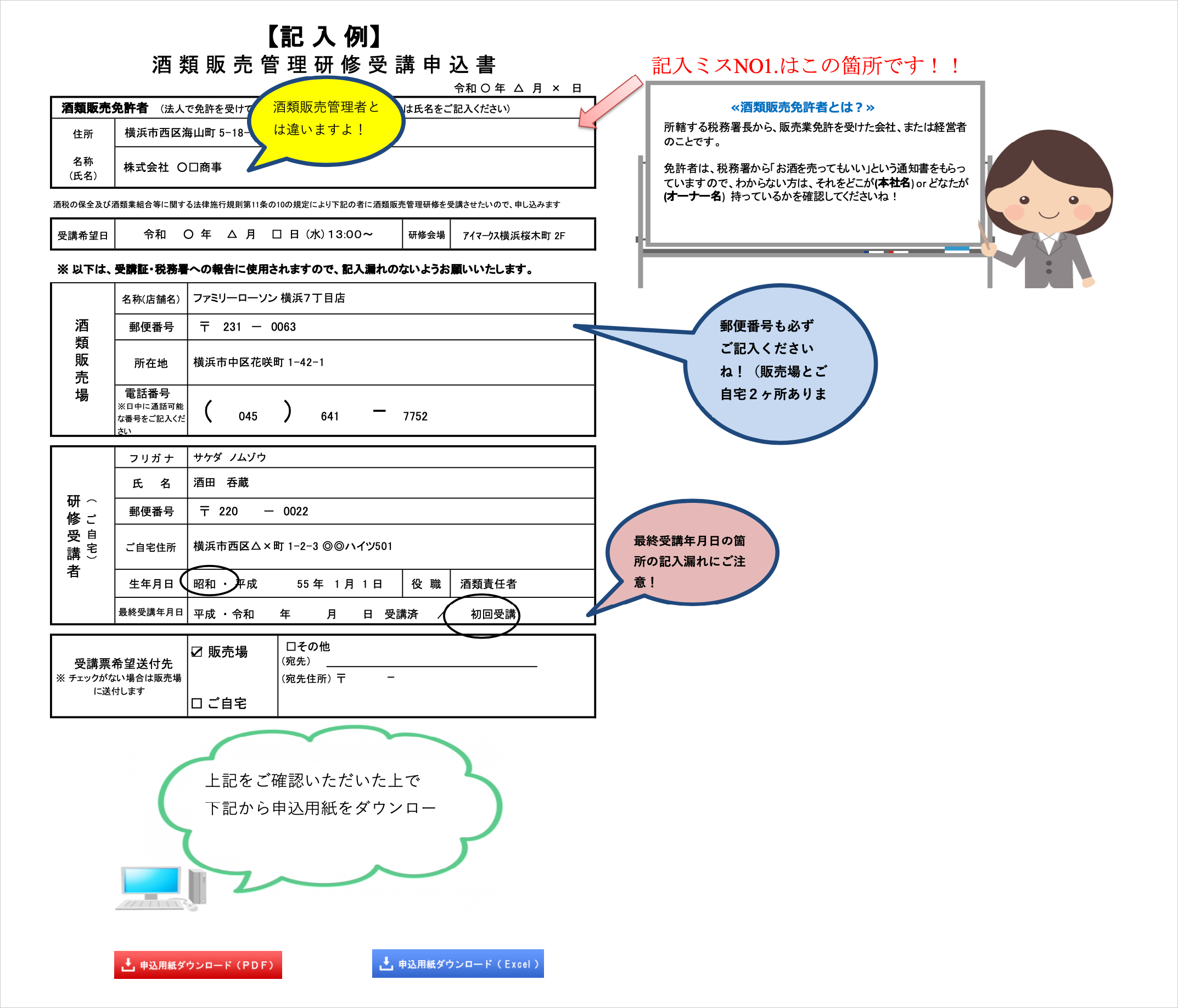Click download icon on blue Excel button
The height and width of the screenshot is (1008, 1178).
pos(386,964)
